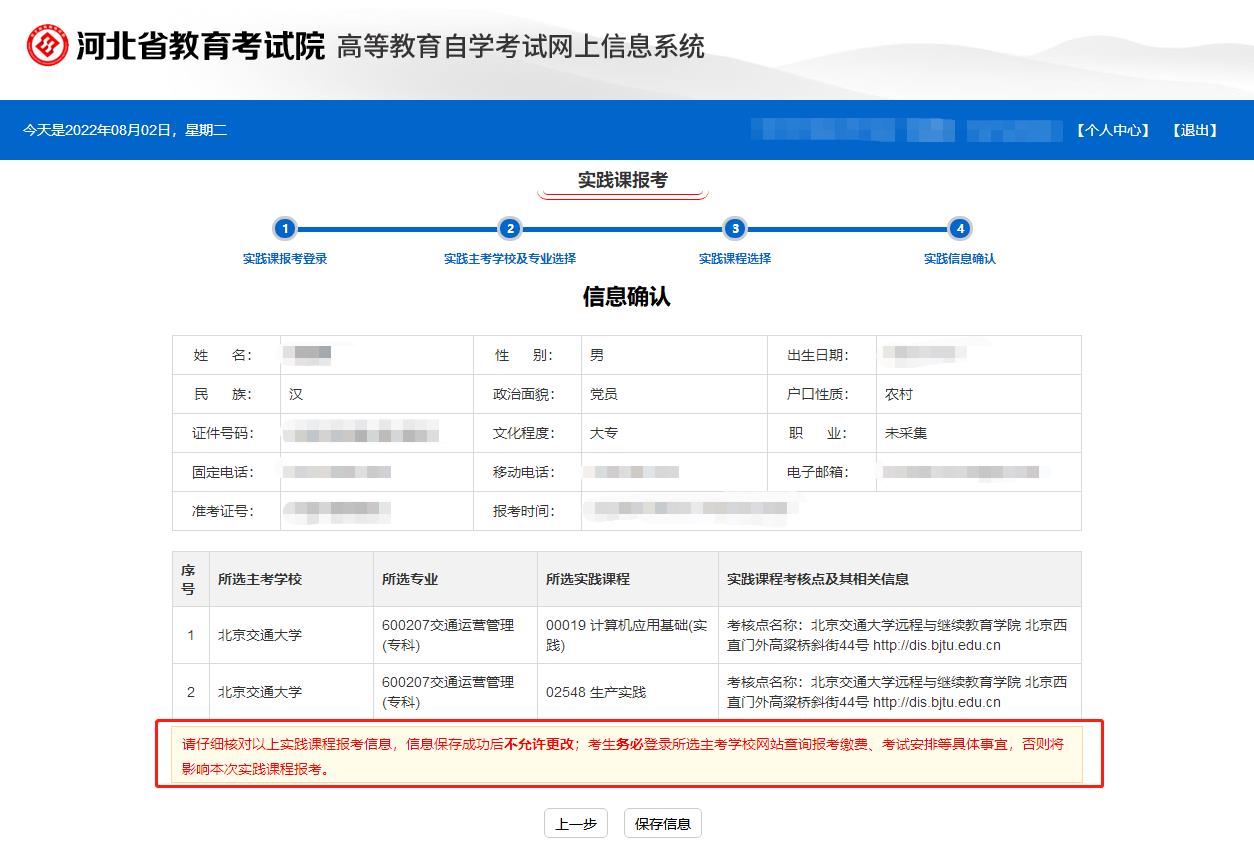Click 上一步 button to go back

(576, 824)
